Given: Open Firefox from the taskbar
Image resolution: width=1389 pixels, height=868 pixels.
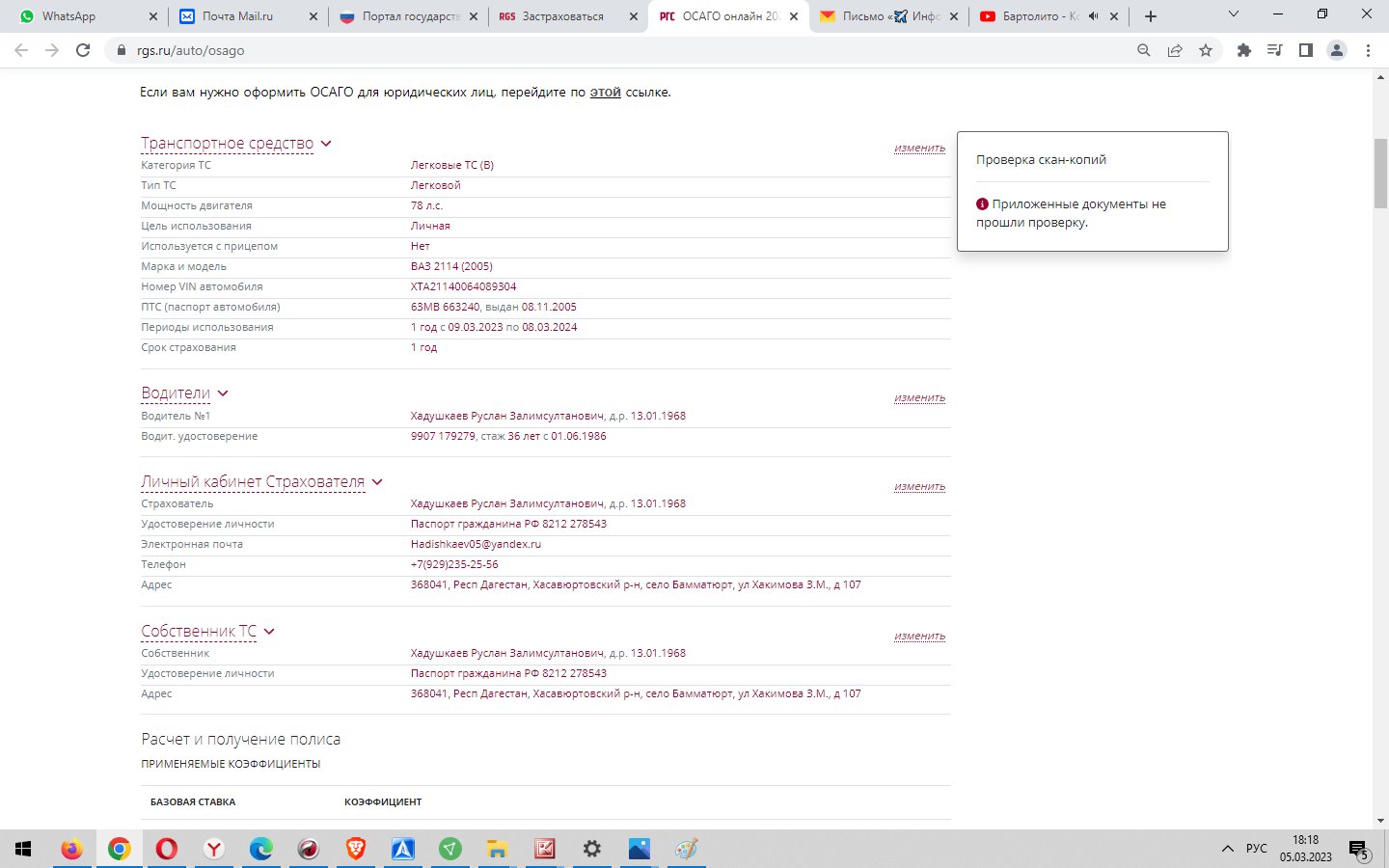Looking at the screenshot, I should pos(71,849).
